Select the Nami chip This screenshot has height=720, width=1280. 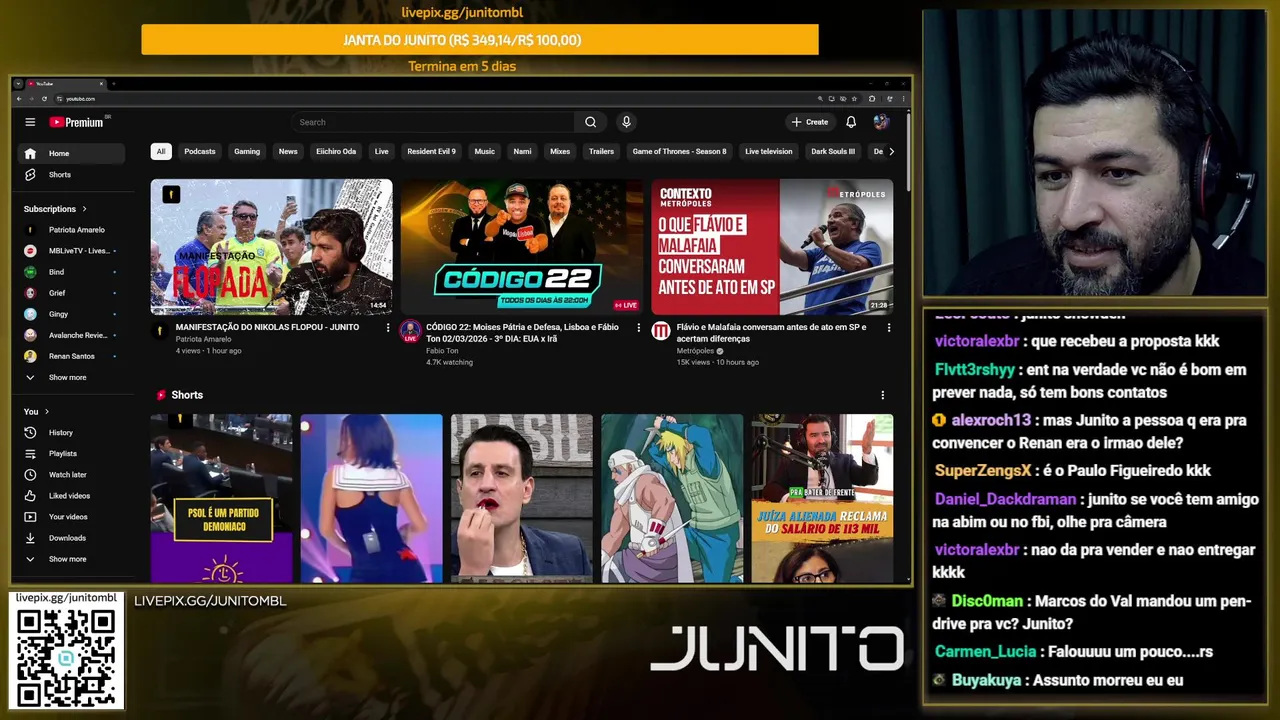522,151
